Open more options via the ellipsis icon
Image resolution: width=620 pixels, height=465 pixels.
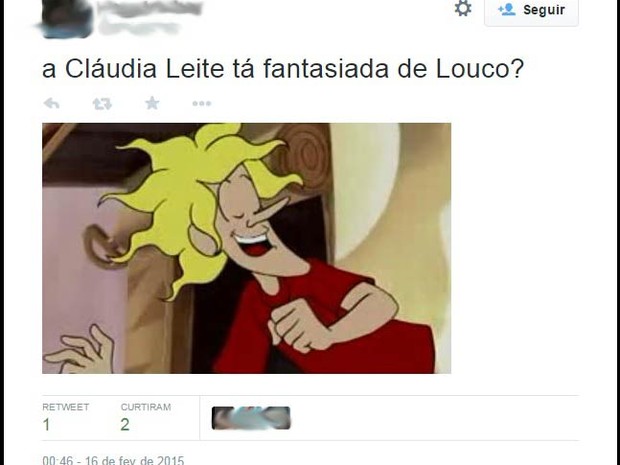pyautogui.click(x=202, y=104)
